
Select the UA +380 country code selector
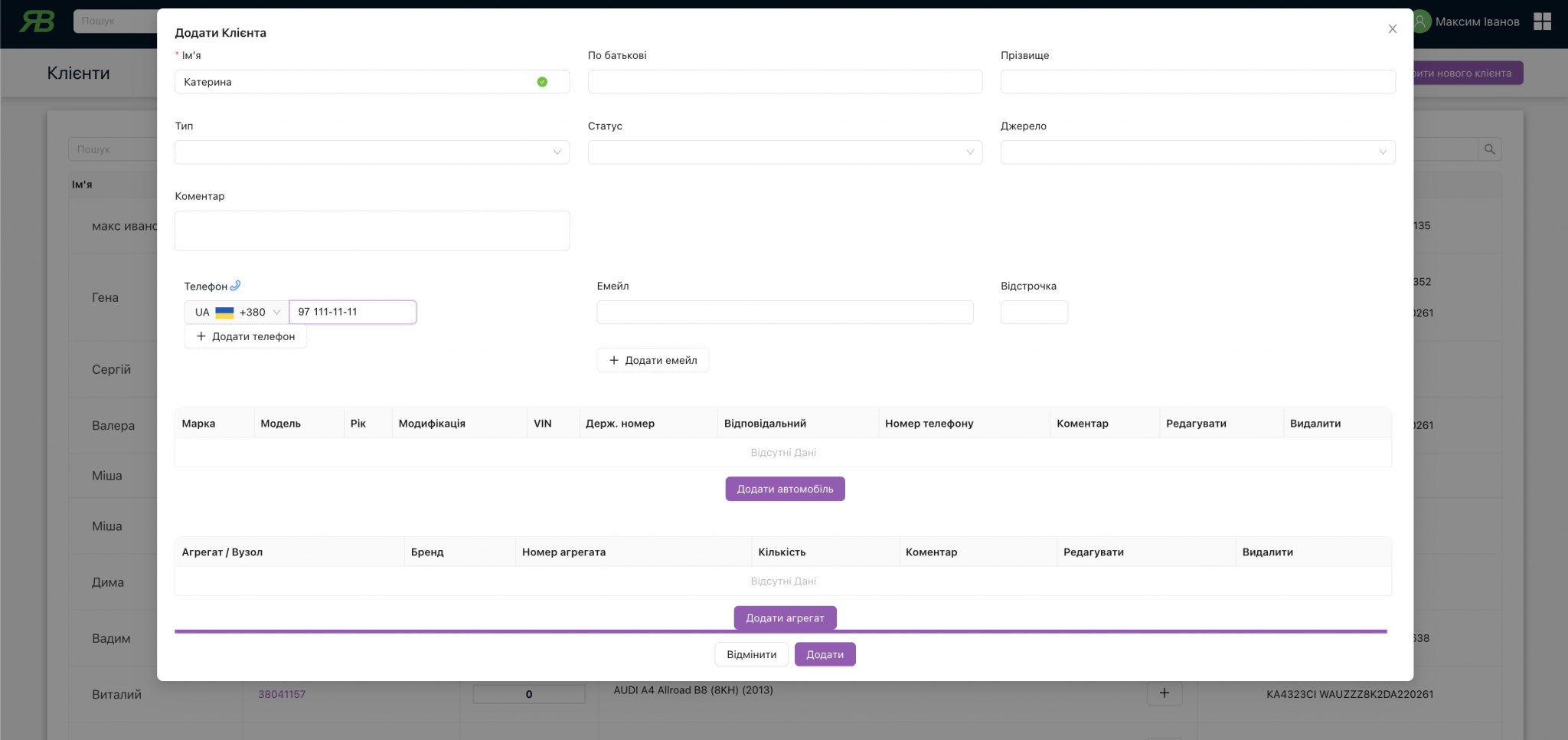point(237,313)
